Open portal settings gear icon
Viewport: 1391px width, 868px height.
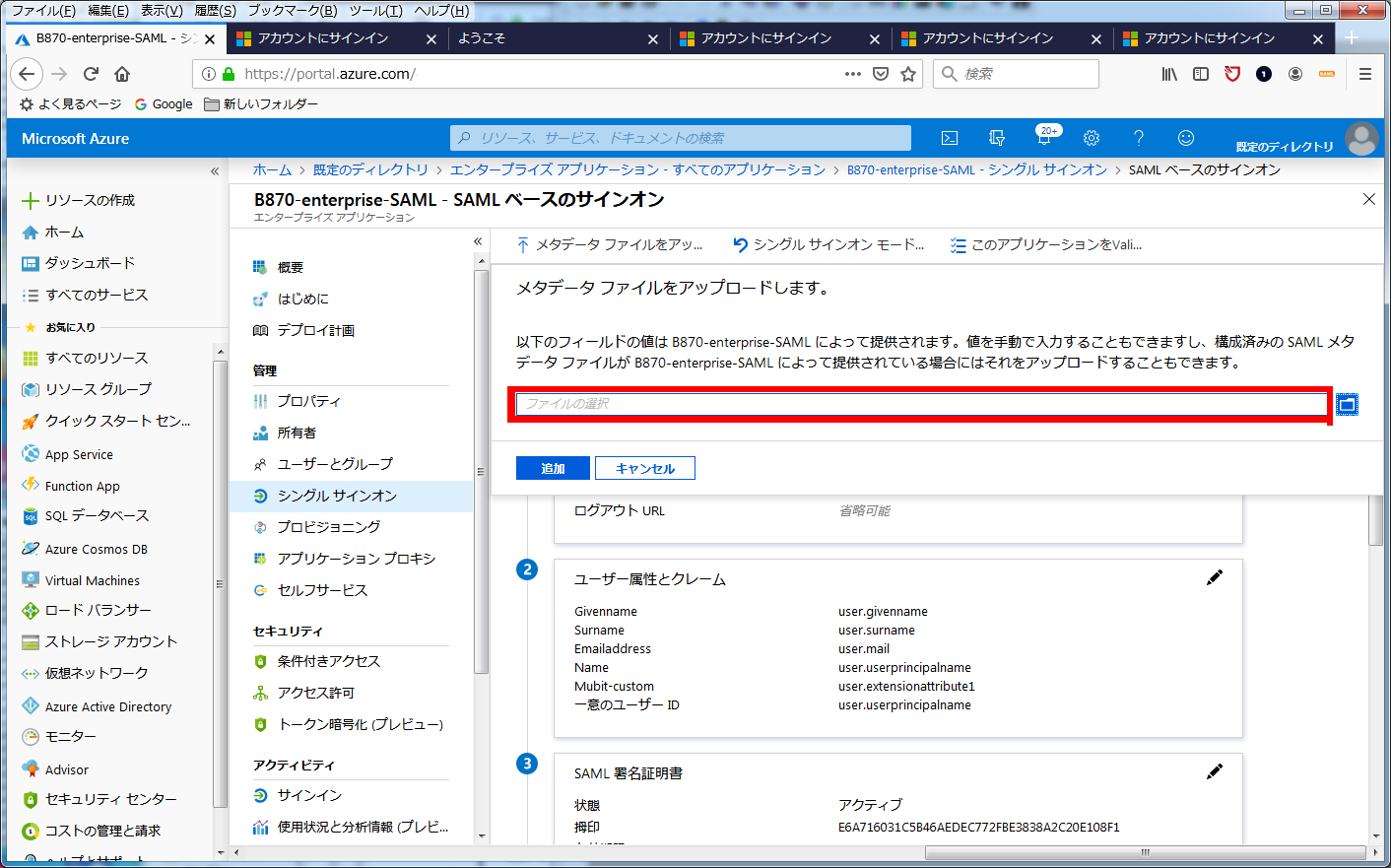[1092, 138]
